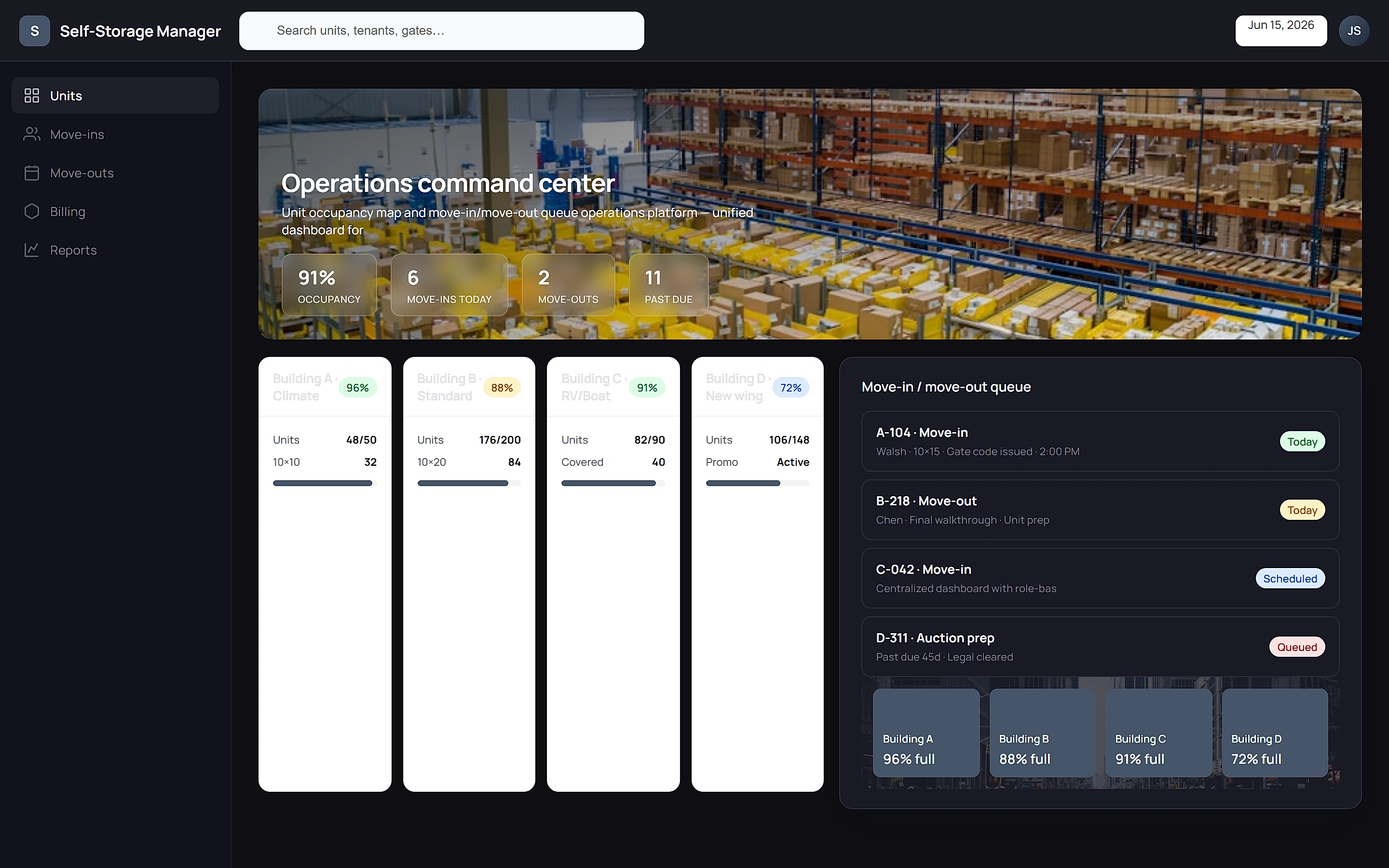Click the Building B Standard card title
The height and width of the screenshot is (868, 1389).
[x=449, y=388]
